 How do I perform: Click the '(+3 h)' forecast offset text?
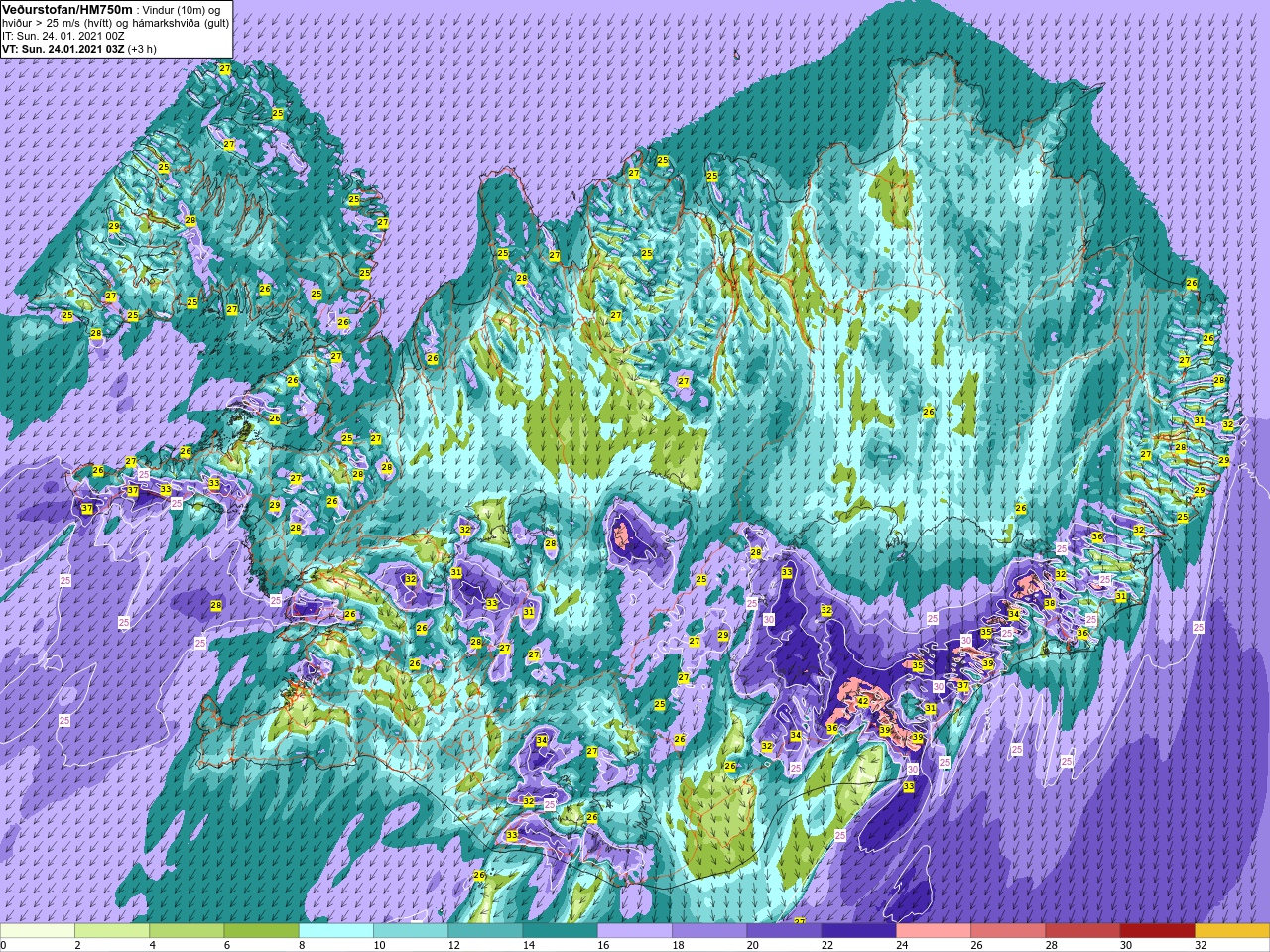click(x=142, y=49)
